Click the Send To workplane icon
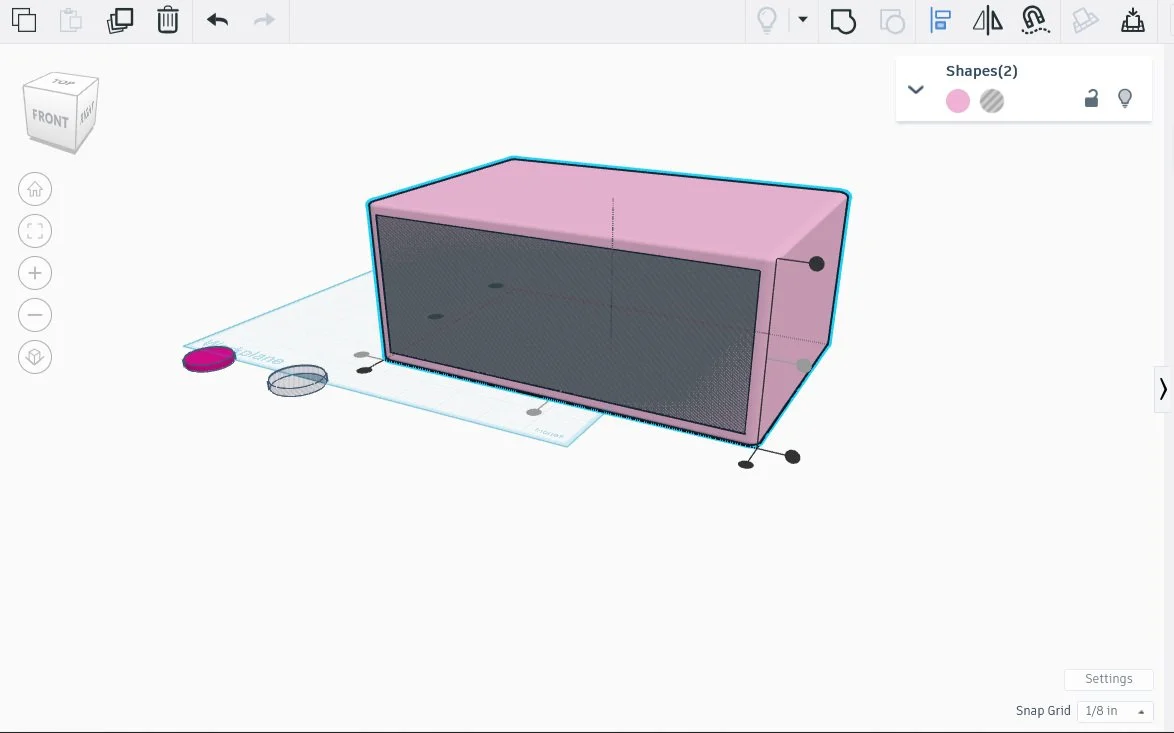The image size is (1174, 733). pyautogui.click(x=1085, y=20)
